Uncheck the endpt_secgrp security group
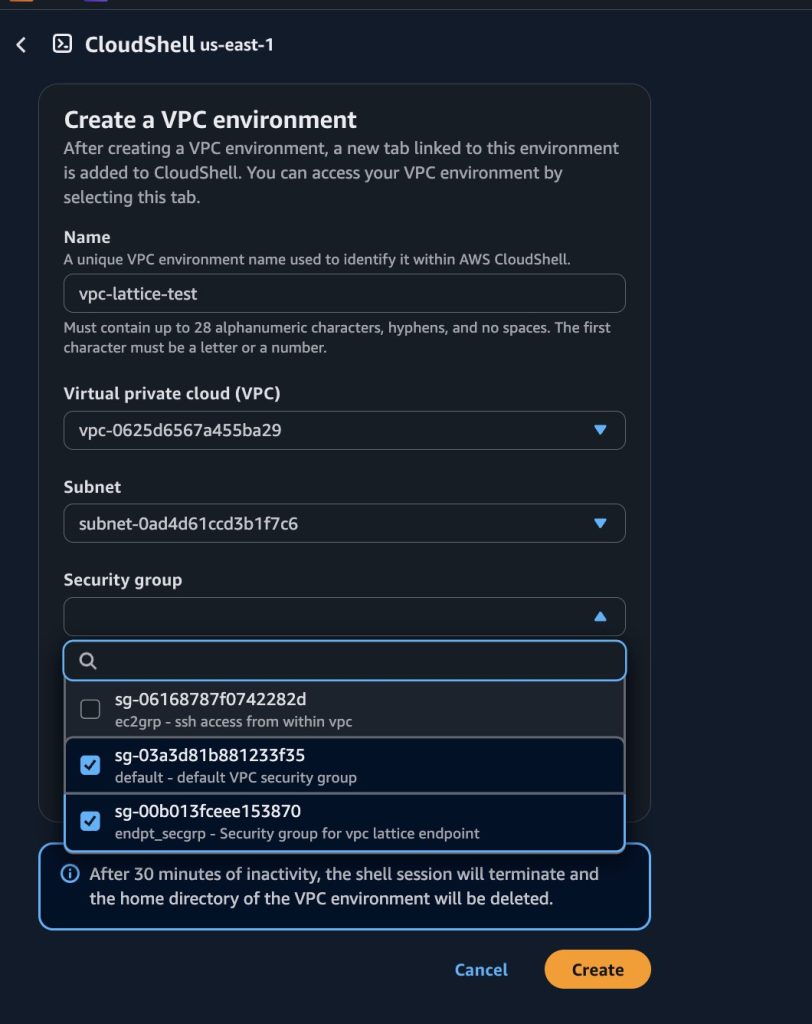This screenshot has height=1024, width=812. pyautogui.click(x=90, y=820)
